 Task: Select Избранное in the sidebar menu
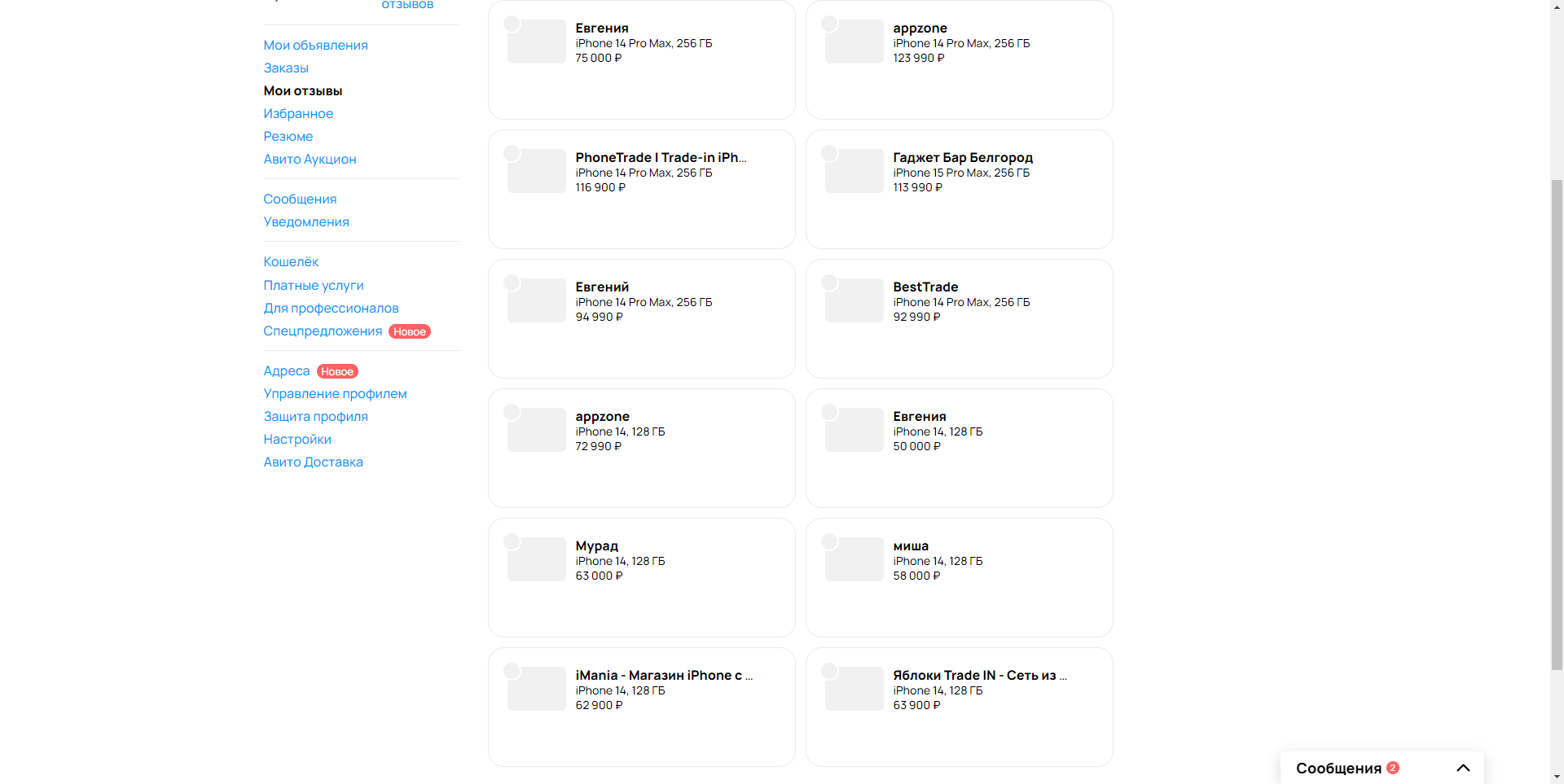298,113
